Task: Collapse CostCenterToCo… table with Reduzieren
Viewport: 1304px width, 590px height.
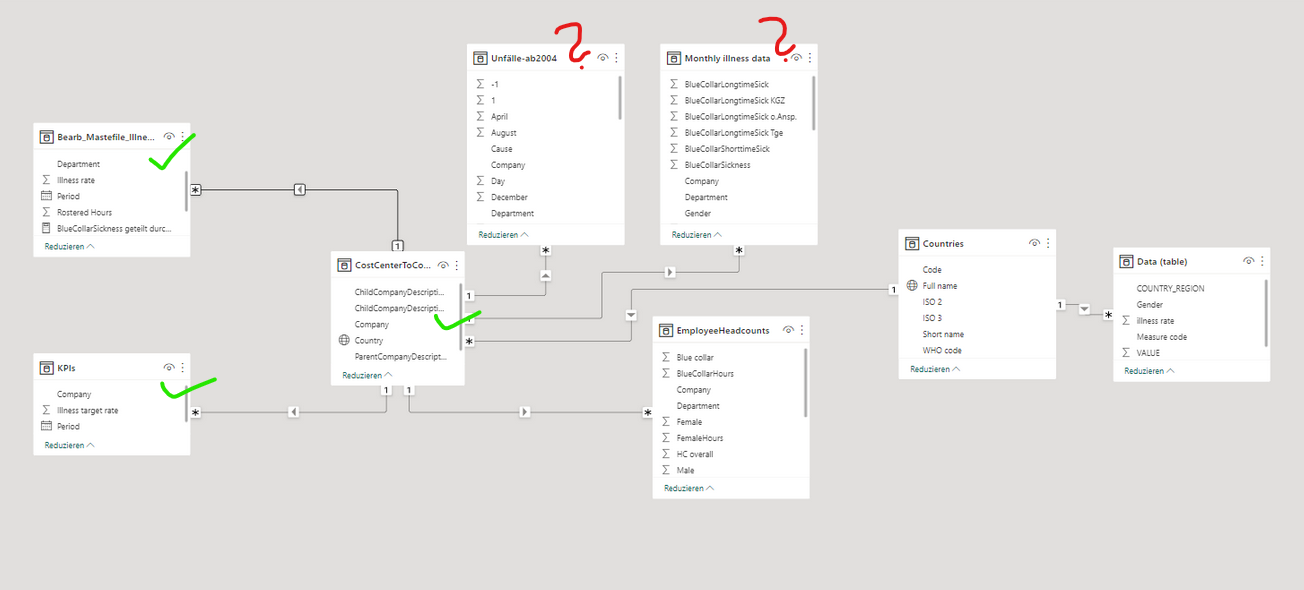Action: pyautogui.click(x=367, y=375)
